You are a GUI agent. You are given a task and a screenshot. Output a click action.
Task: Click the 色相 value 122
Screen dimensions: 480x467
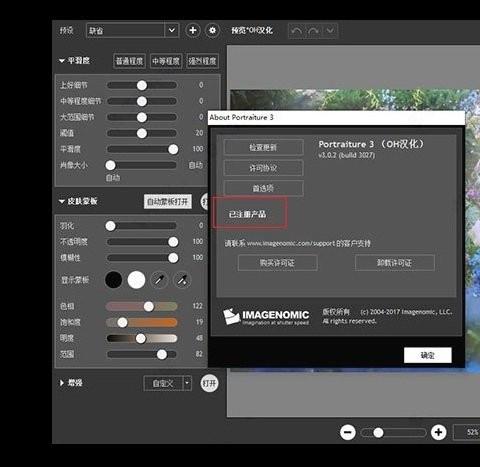[x=198, y=306]
